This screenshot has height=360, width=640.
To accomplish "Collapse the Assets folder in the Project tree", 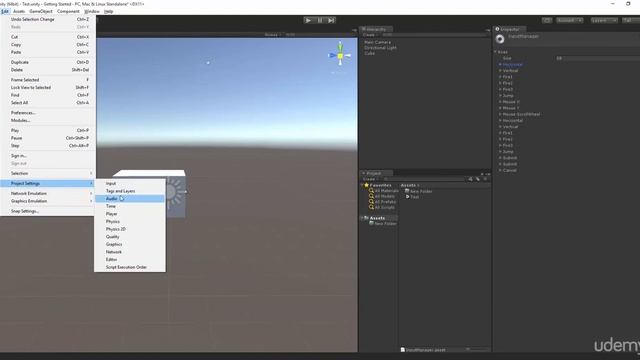I will (x=362, y=218).
